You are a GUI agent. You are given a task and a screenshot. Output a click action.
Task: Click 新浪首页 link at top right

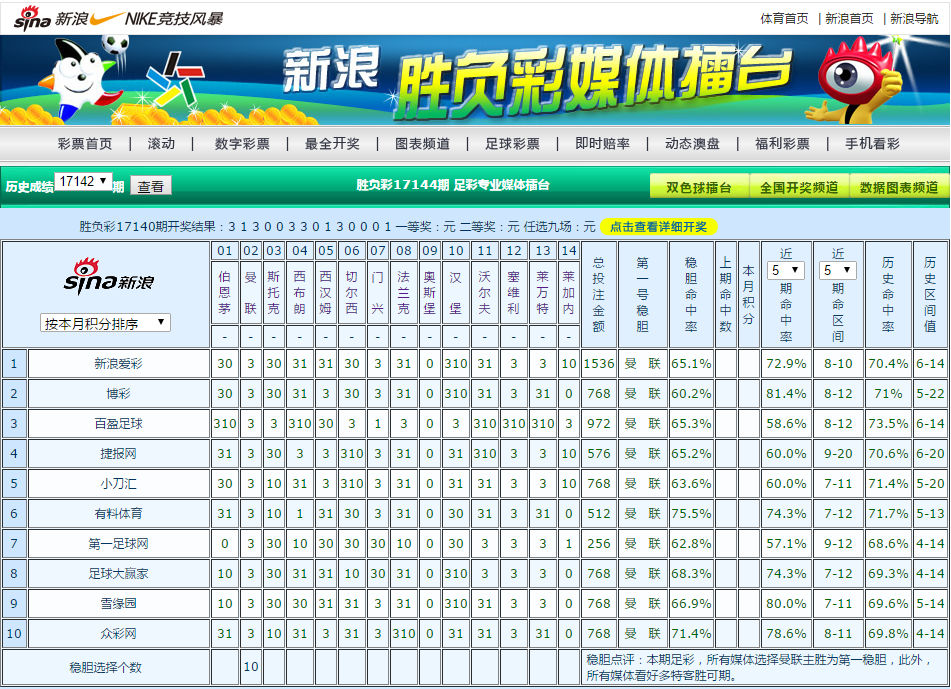click(849, 19)
